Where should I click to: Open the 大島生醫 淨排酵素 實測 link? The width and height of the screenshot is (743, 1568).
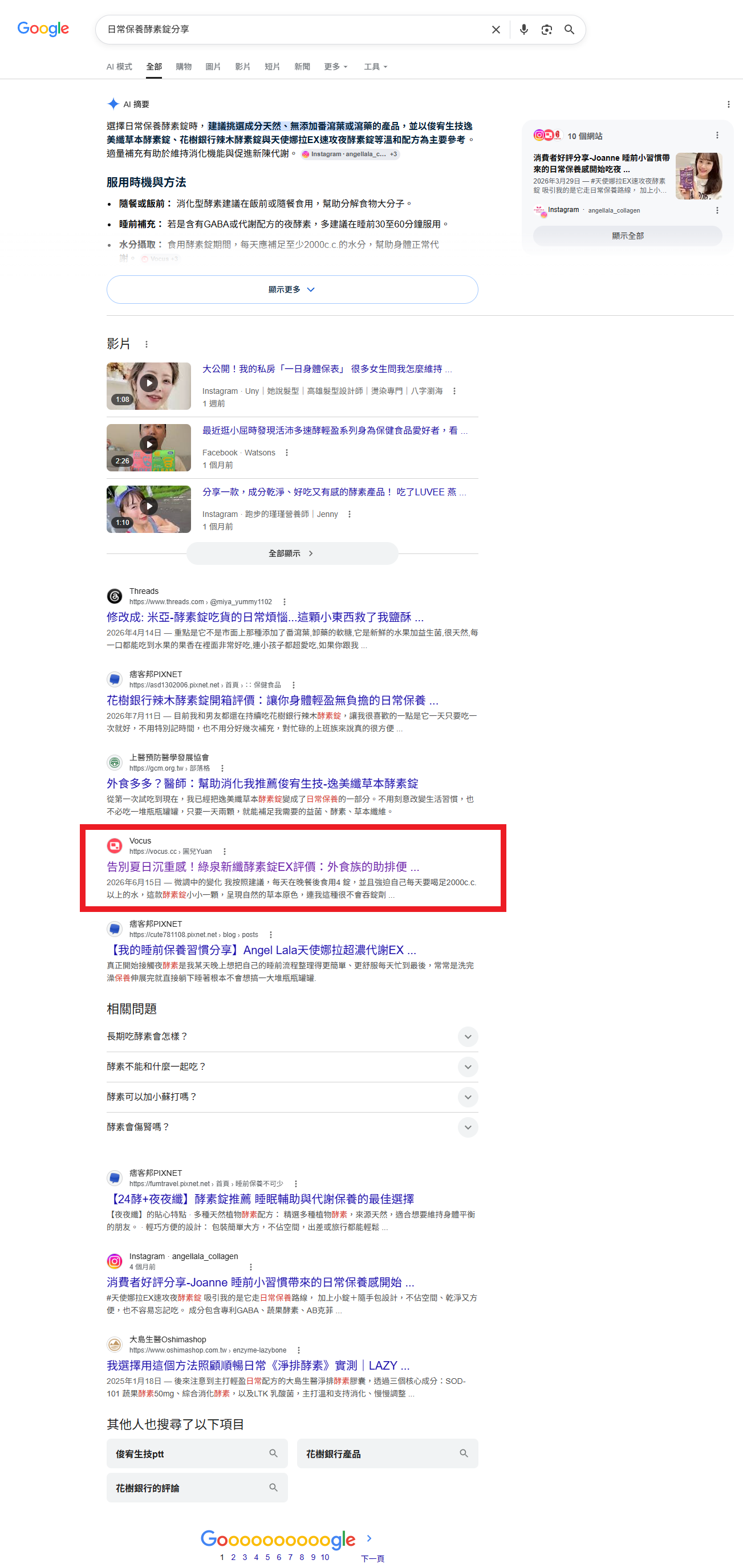point(258,1365)
